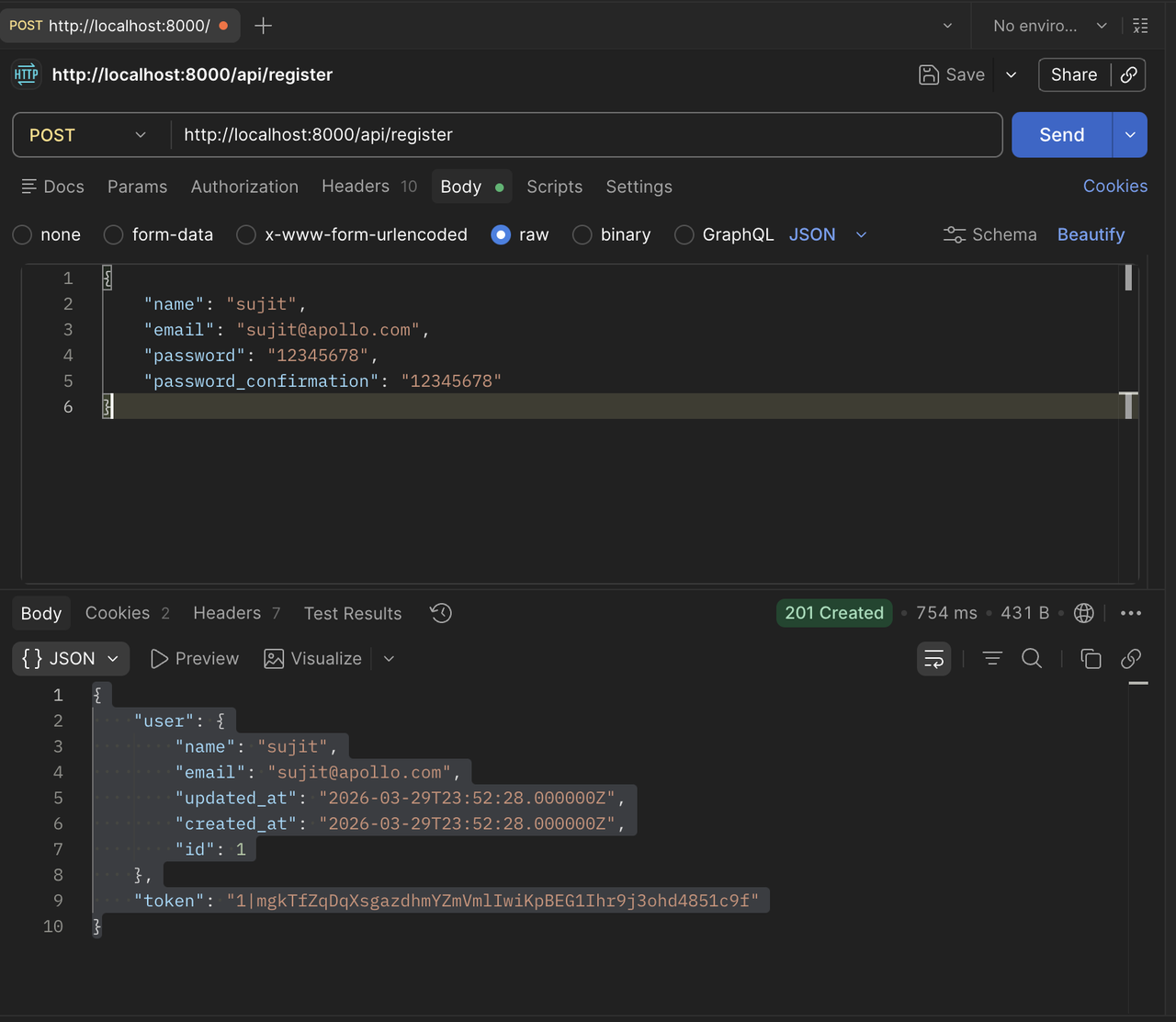Image resolution: width=1176 pixels, height=1022 pixels.
Task: Select the POST localhost:8000 request tab
Action: click(x=120, y=26)
